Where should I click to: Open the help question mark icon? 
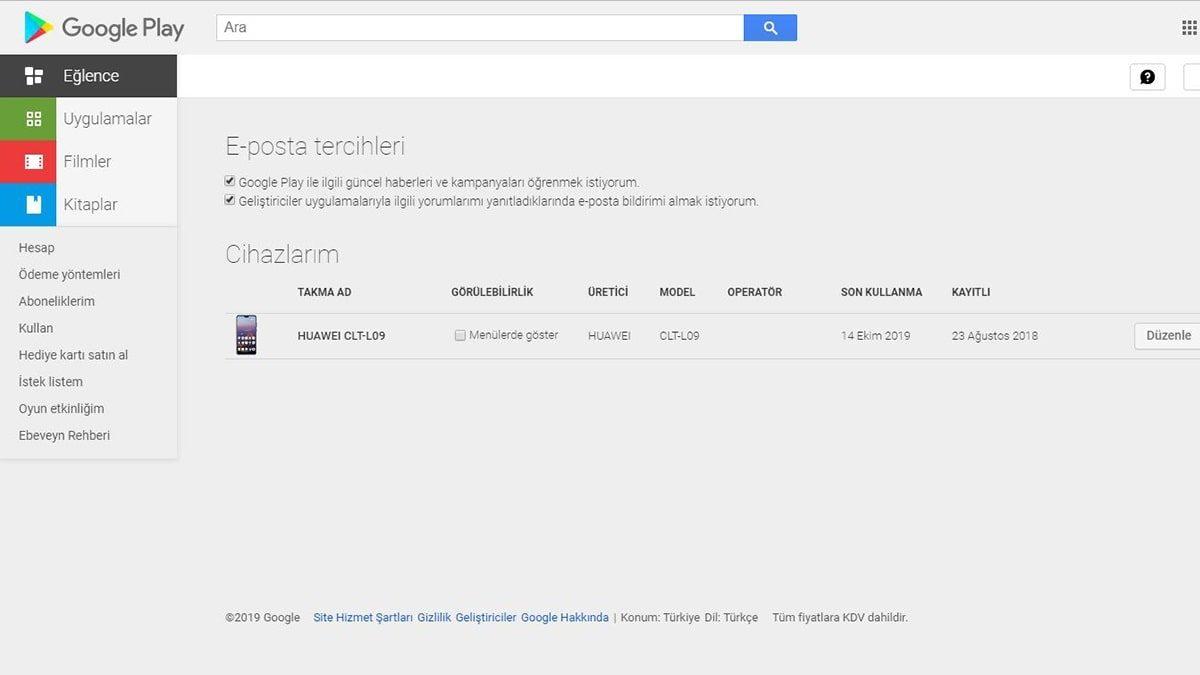pyautogui.click(x=1147, y=76)
